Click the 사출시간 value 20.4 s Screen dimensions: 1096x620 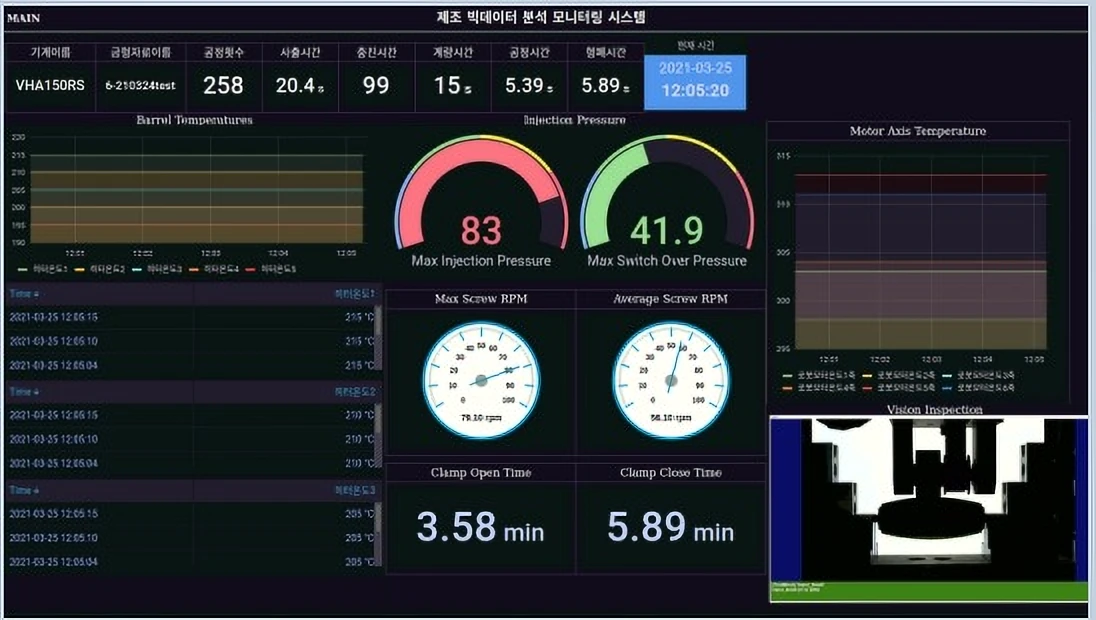299,85
